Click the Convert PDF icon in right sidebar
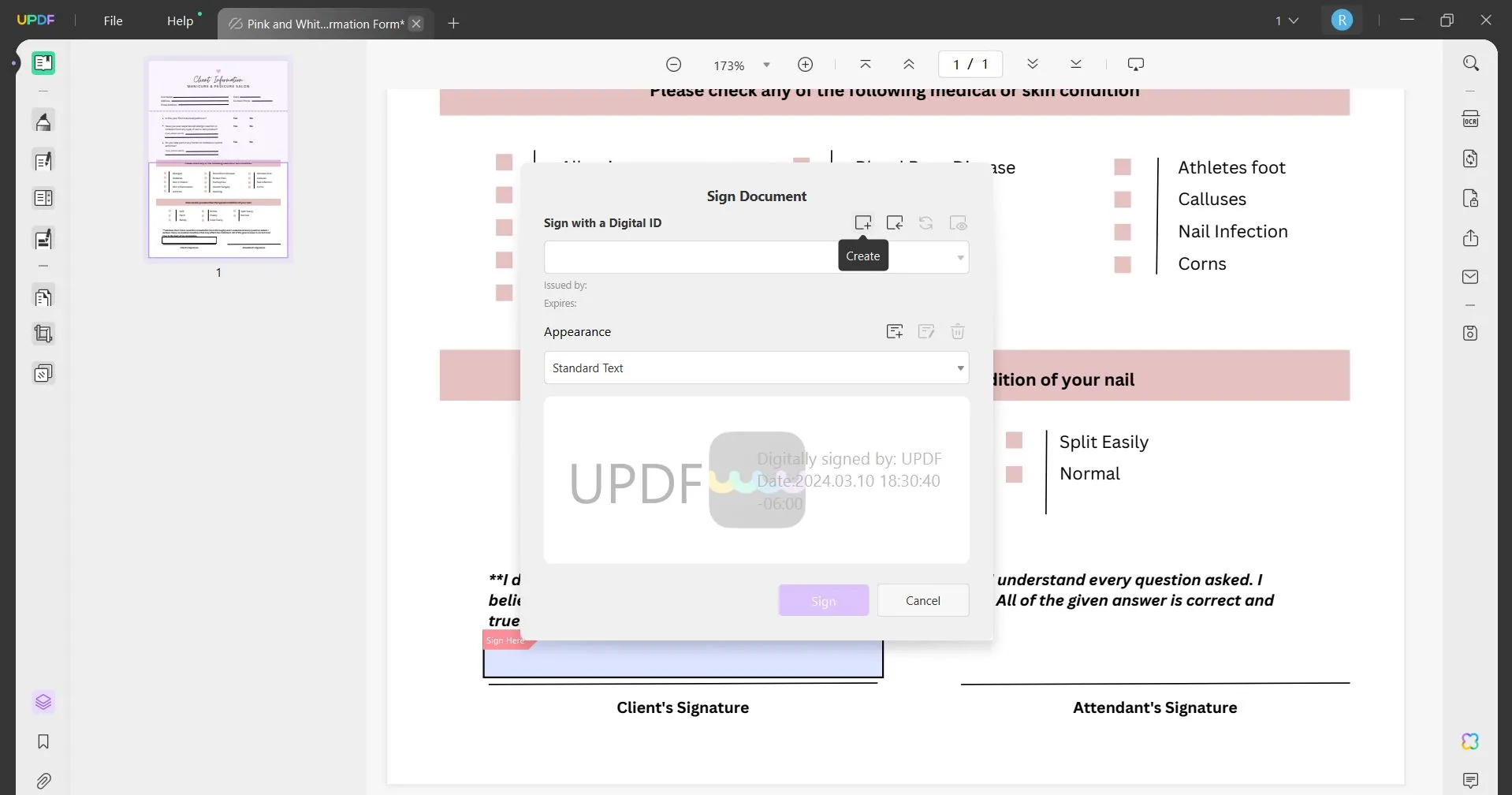Viewport: 1512px width, 795px height. click(1471, 159)
